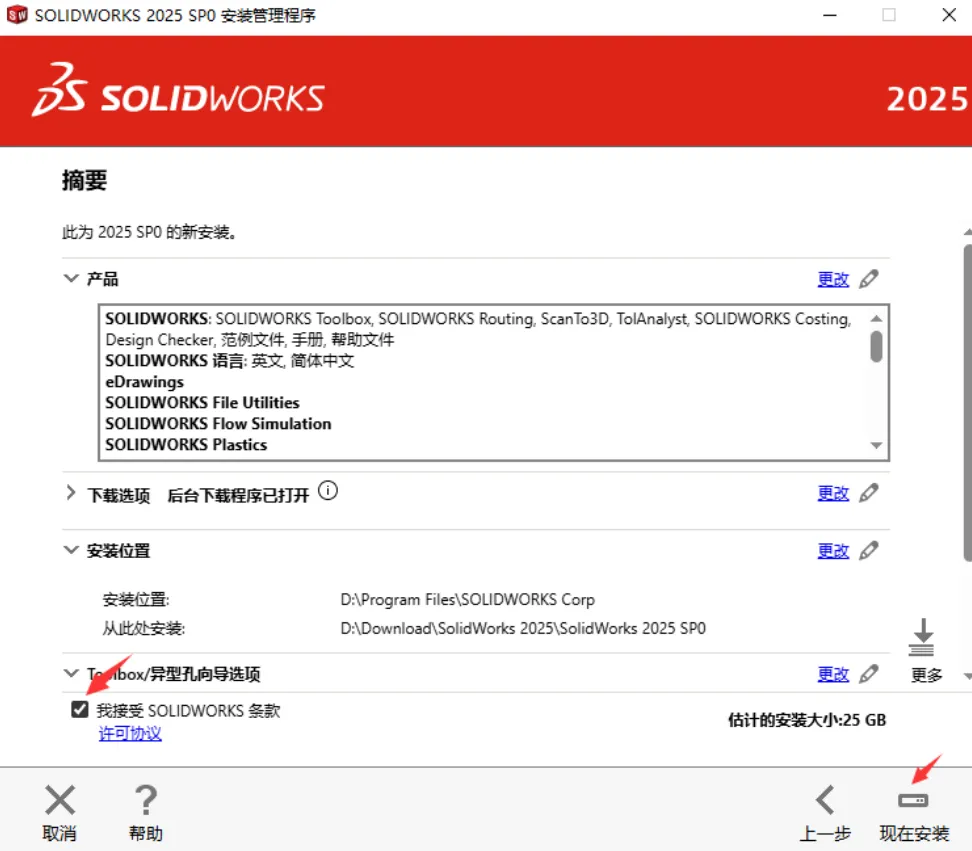Click 此为 2025 SP0 的新安装 text
972x851 pixels.
pos(149,232)
